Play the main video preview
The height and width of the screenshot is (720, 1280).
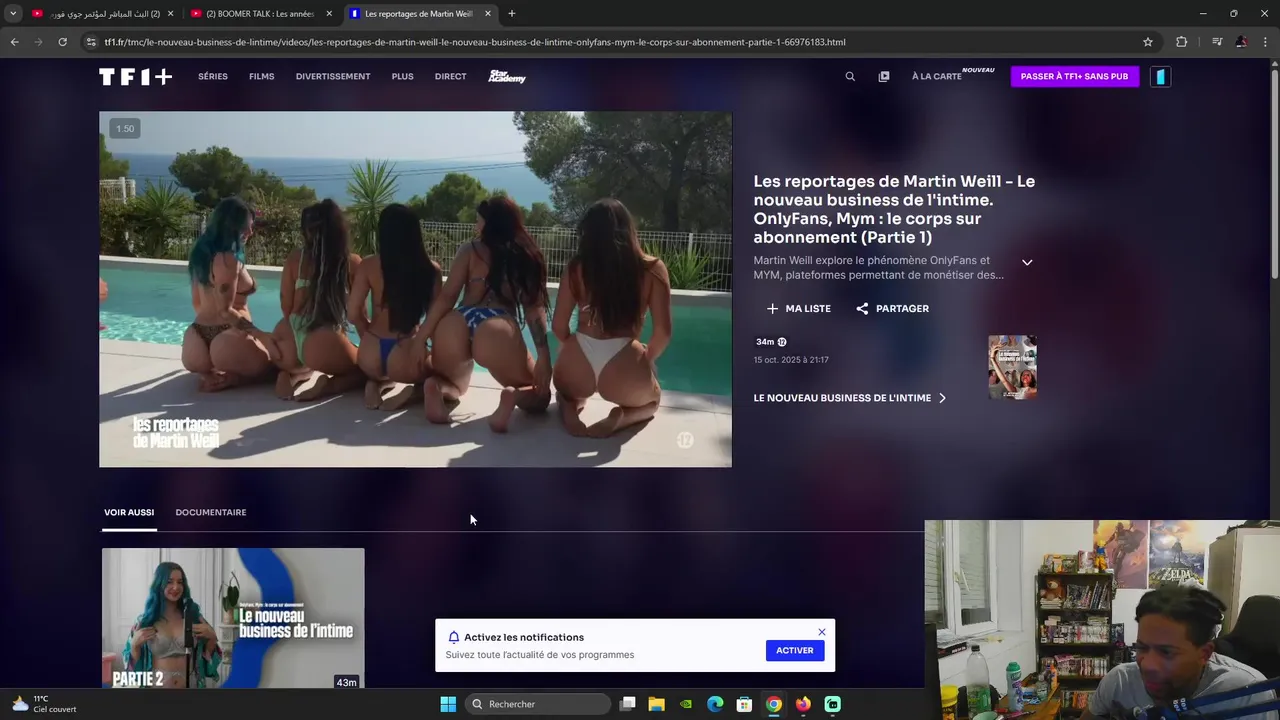pyautogui.click(x=415, y=289)
